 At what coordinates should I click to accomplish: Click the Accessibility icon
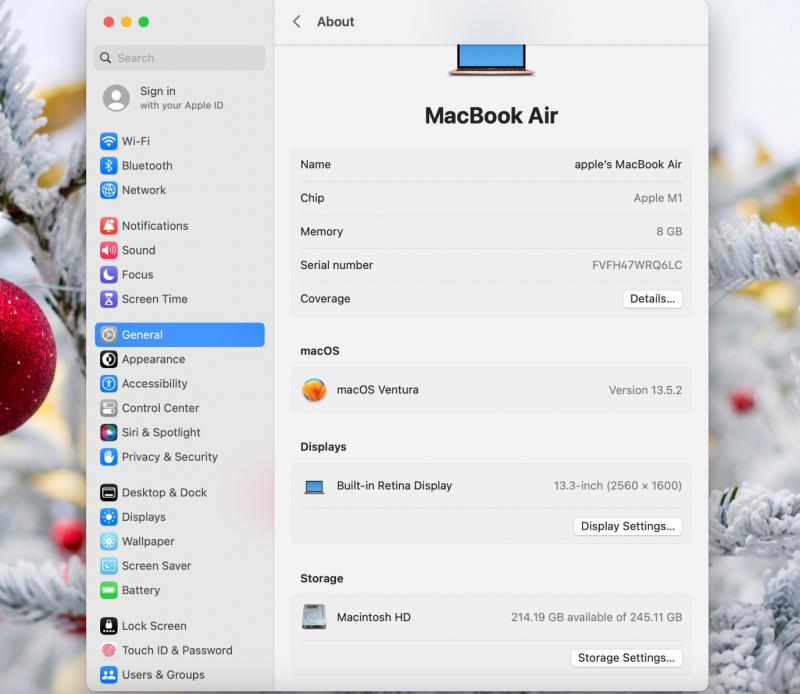click(109, 384)
